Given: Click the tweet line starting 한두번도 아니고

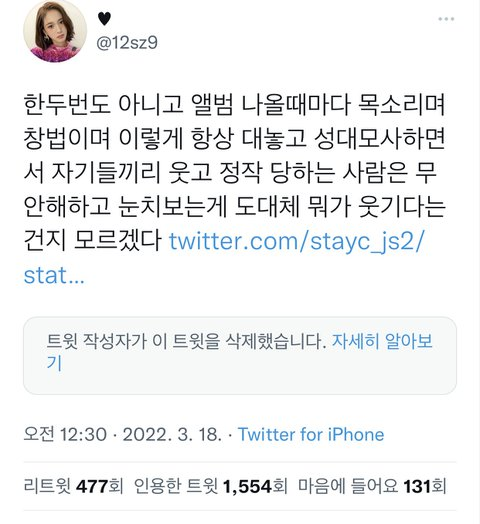Looking at the screenshot, I should tap(234, 104).
